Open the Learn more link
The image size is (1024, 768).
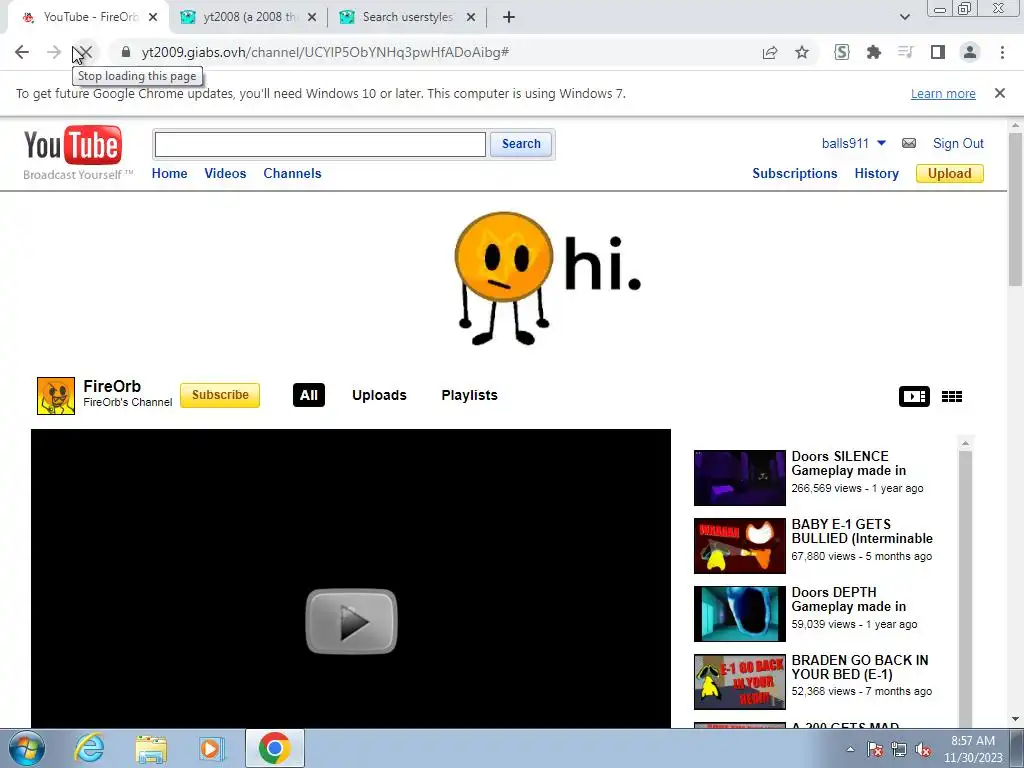pyautogui.click(x=943, y=93)
